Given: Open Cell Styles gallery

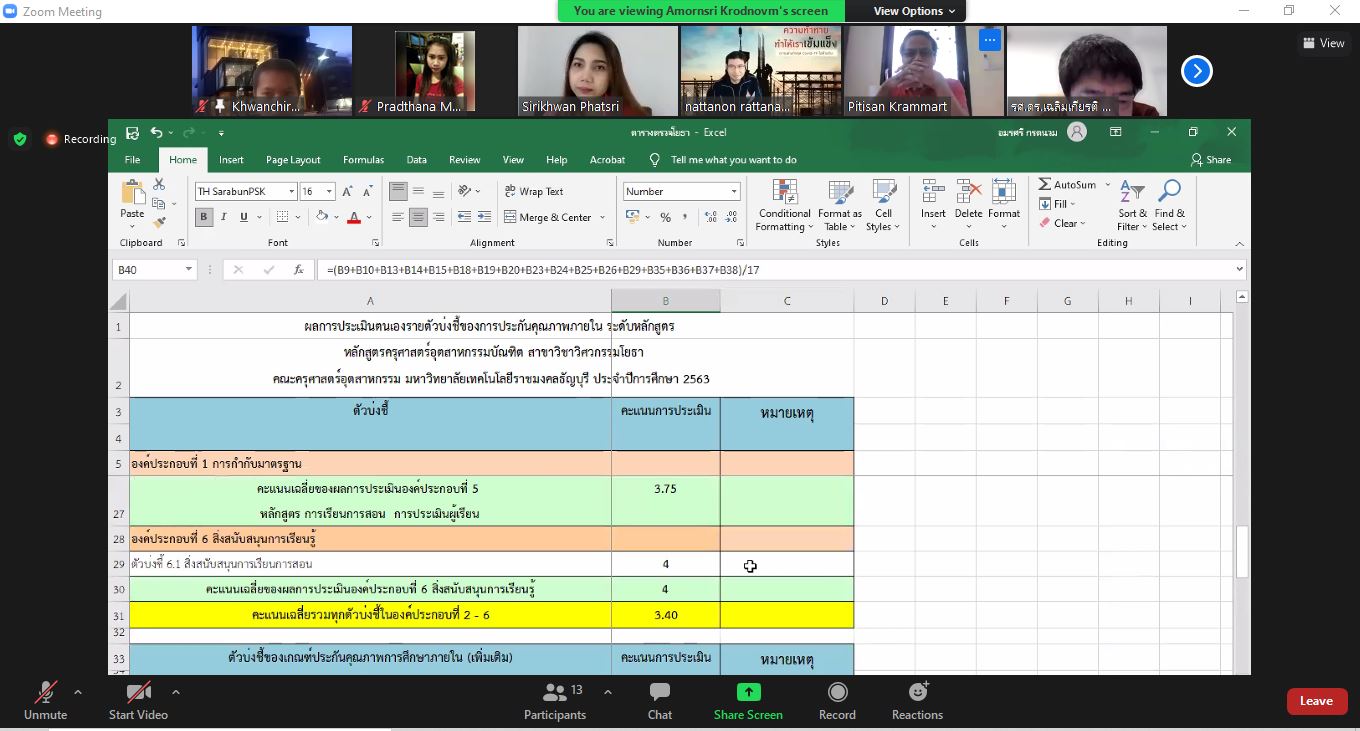Looking at the screenshot, I should click(x=884, y=206).
